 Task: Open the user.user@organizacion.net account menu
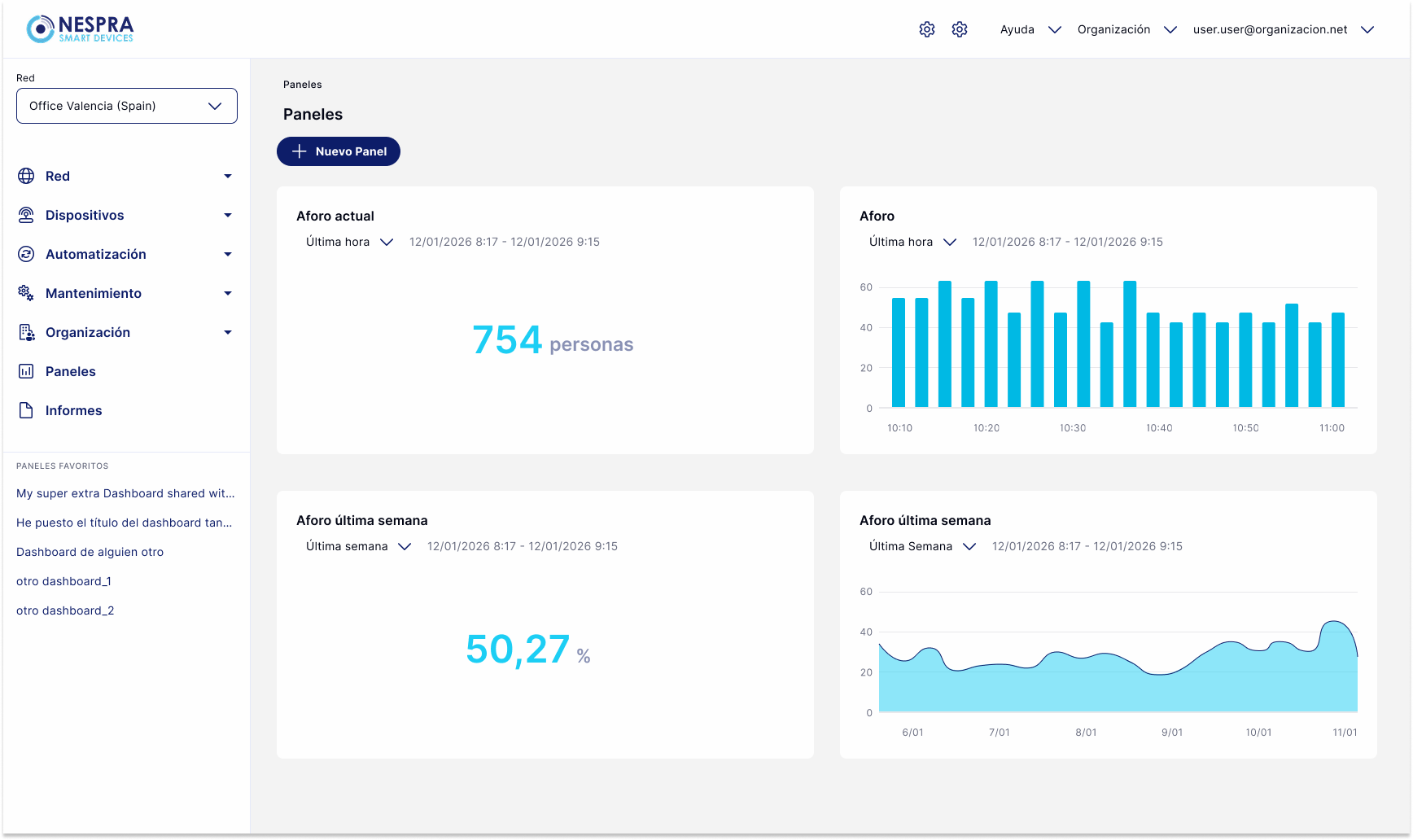1283,29
